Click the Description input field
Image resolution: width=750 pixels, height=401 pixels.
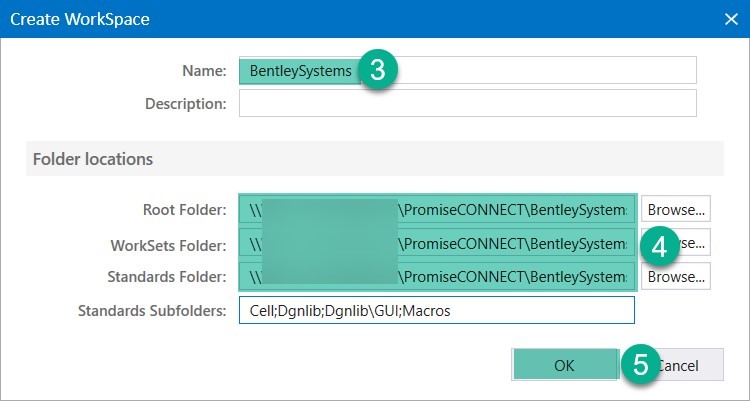467,103
